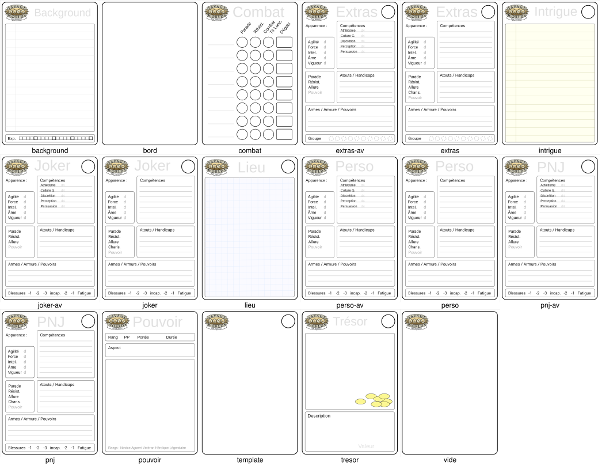This screenshot has width=600, height=464.
Task: Click the first top circle in the Combat grid
Action: tap(242, 42)
